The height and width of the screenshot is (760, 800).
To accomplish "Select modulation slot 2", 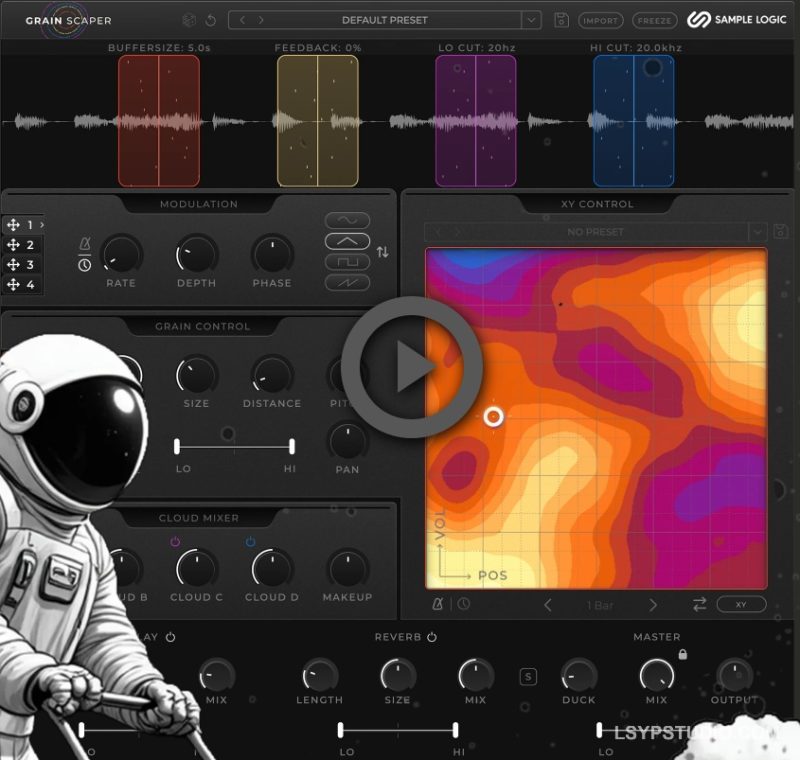I will (x=22, y=243).
